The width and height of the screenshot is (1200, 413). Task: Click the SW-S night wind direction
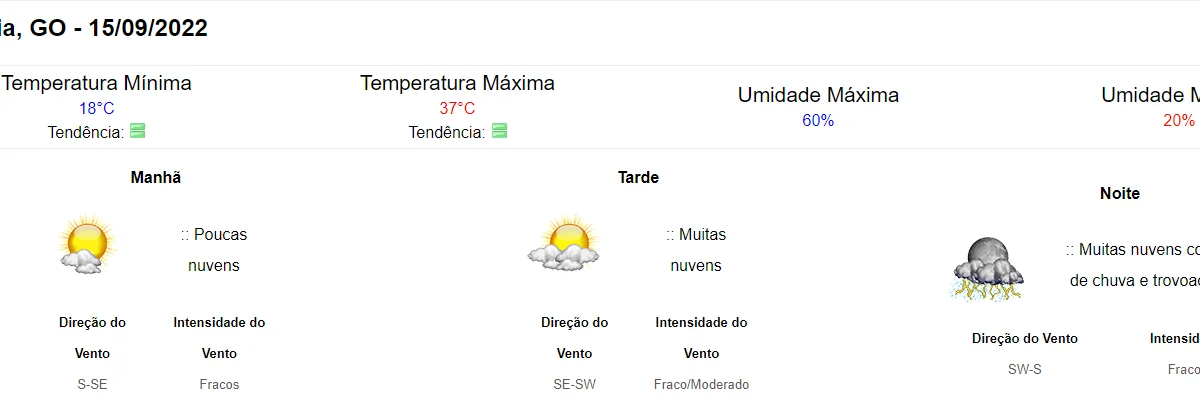(x=1024, y=369)
